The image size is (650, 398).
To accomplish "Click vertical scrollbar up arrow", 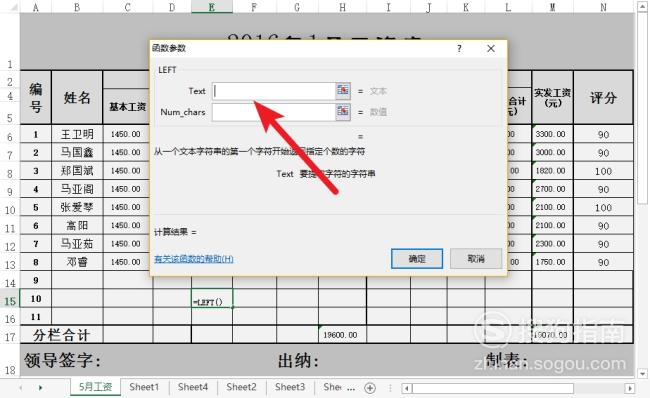I will (x=643, y=7).
